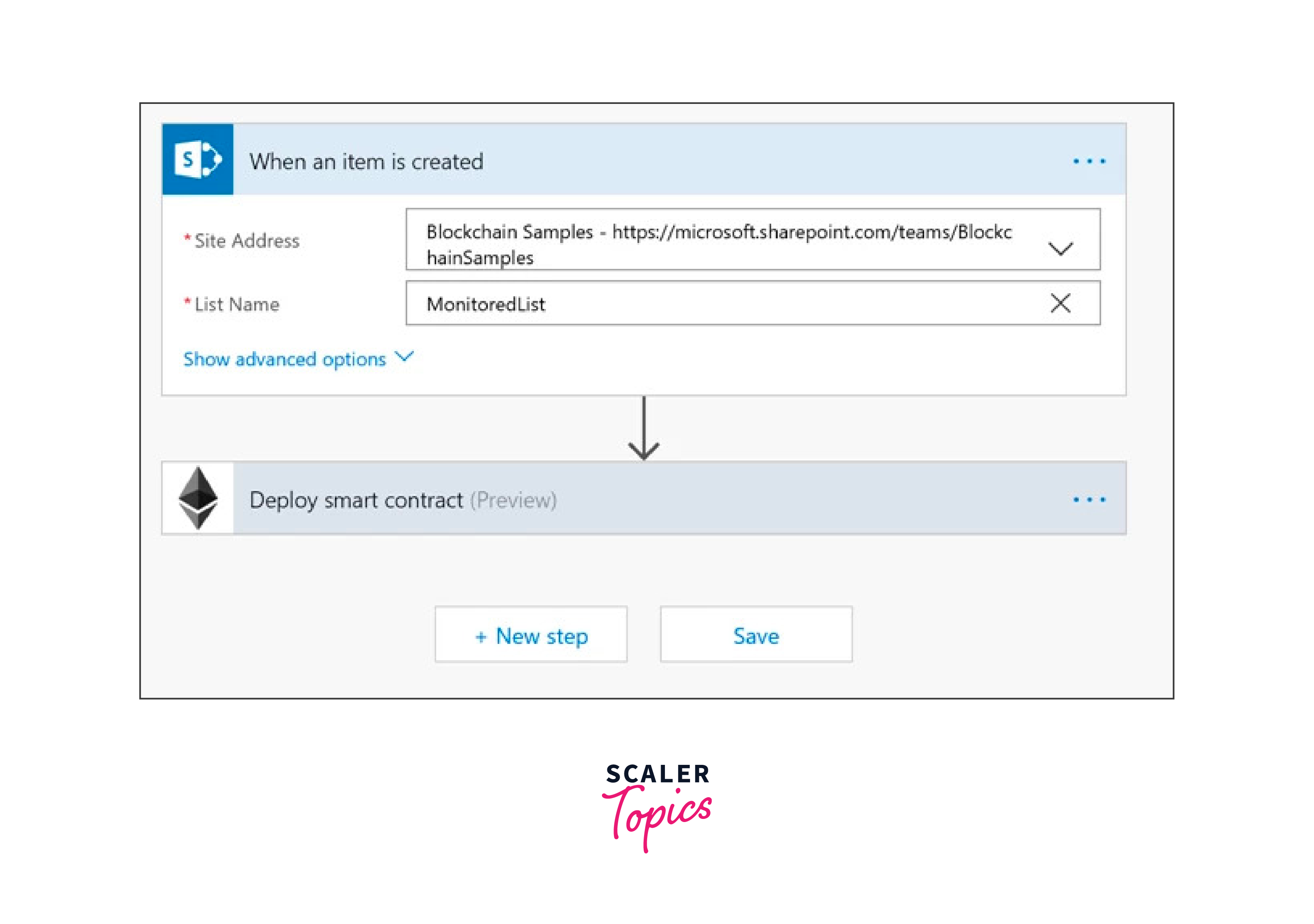1314x924 pixels.
Task: Click the Show advanced options link
Action: pos(284,359)
